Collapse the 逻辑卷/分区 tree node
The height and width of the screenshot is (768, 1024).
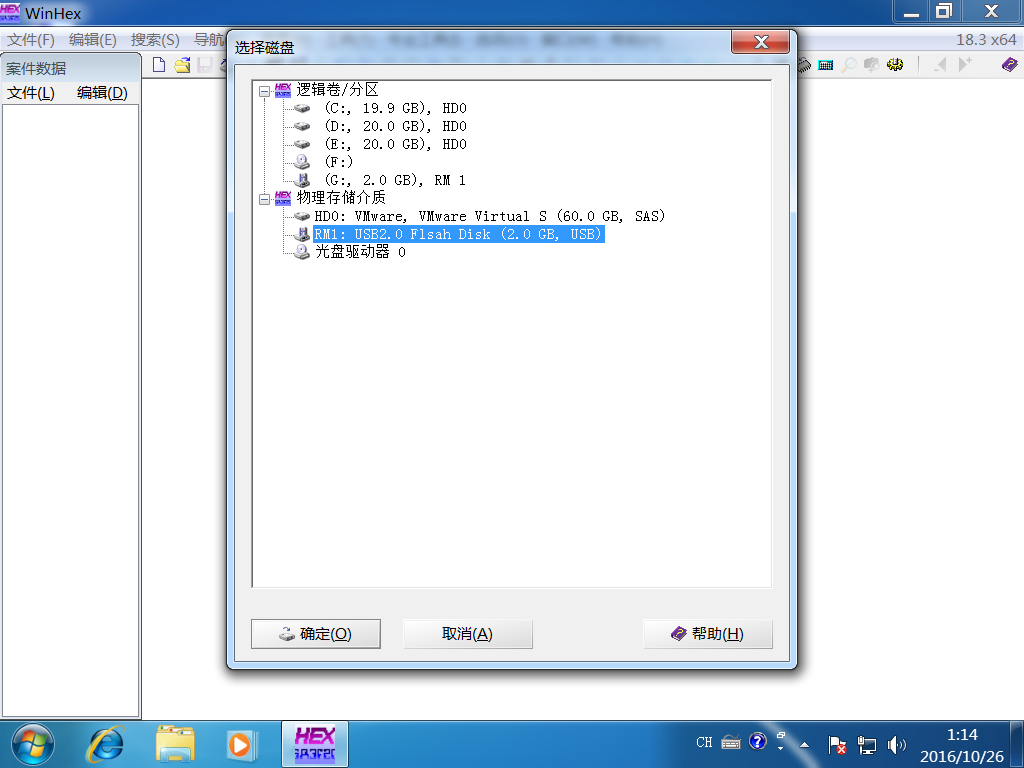coord(264,91)
